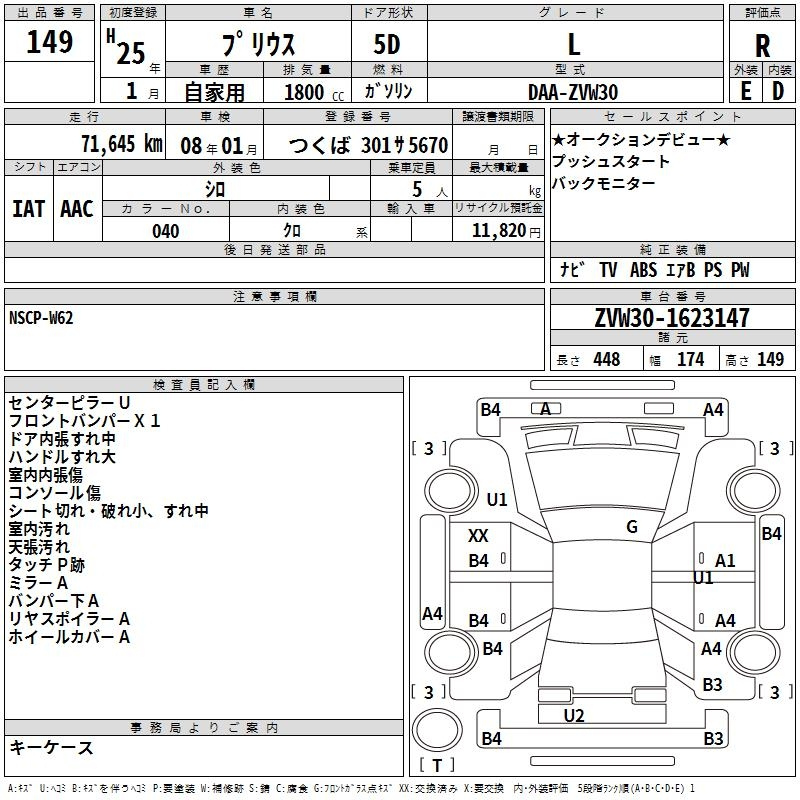The image size is (800, 800).
Task: Click inspector note 室内内張傷
Action: pyautogui.click(x=45, y=475)
